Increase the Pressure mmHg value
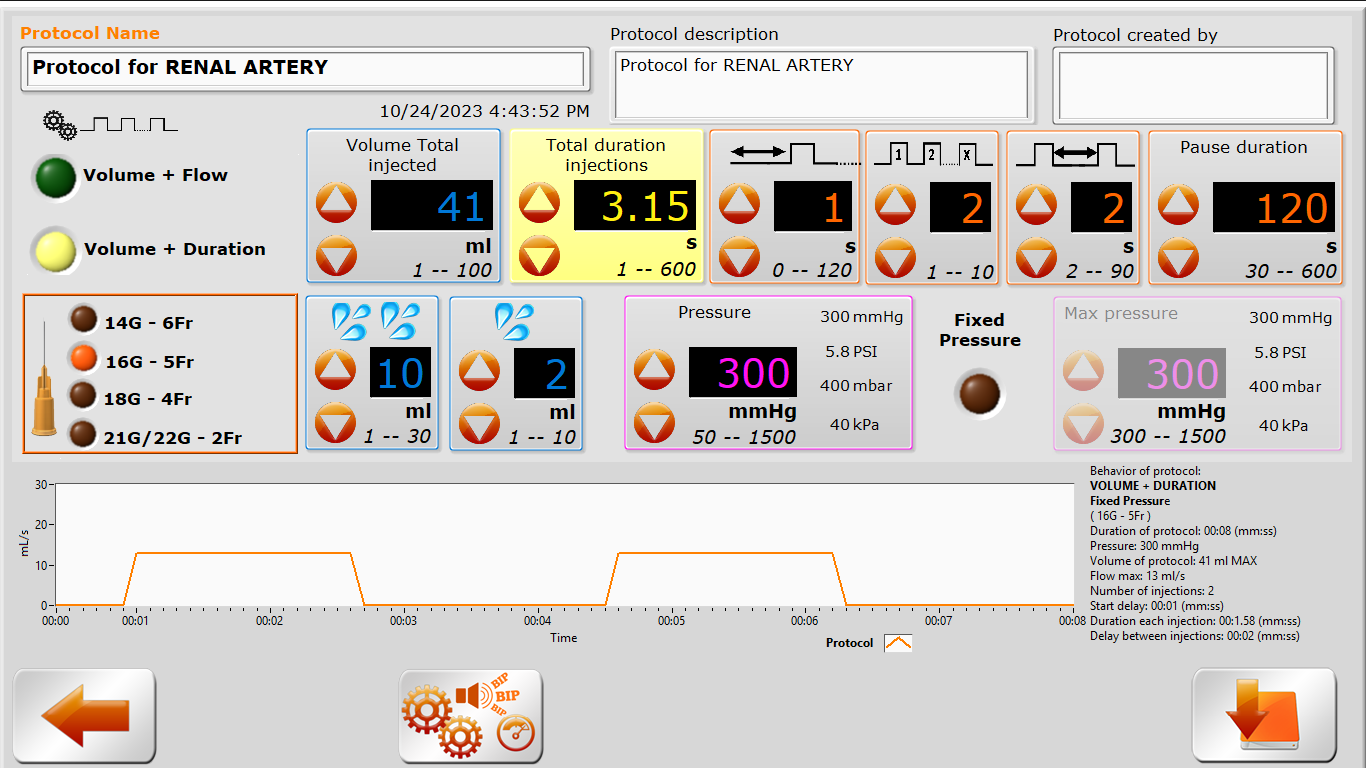Viewport: 1366px width, 768px height. point(654,370)
